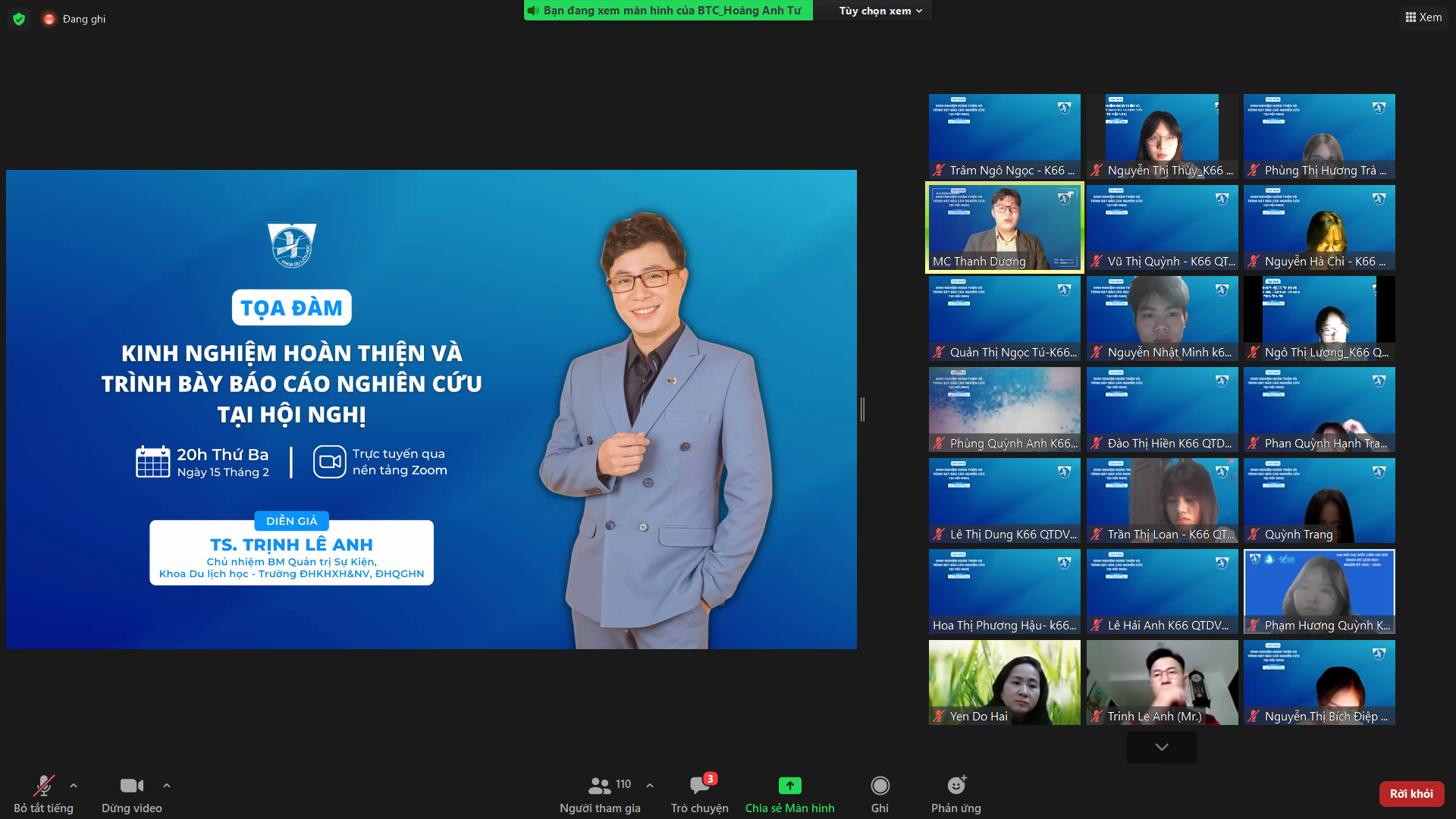Viewport: 1456px width, 819px height.
Task: Expand audio options arrow next to microphone
Action: tap(74, 786)
